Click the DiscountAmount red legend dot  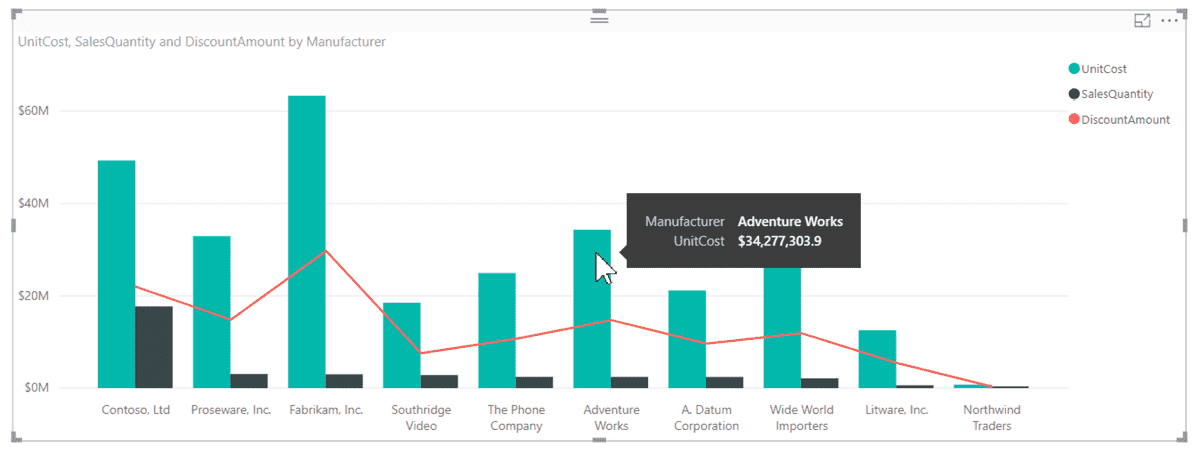(x=1074, y=119)
